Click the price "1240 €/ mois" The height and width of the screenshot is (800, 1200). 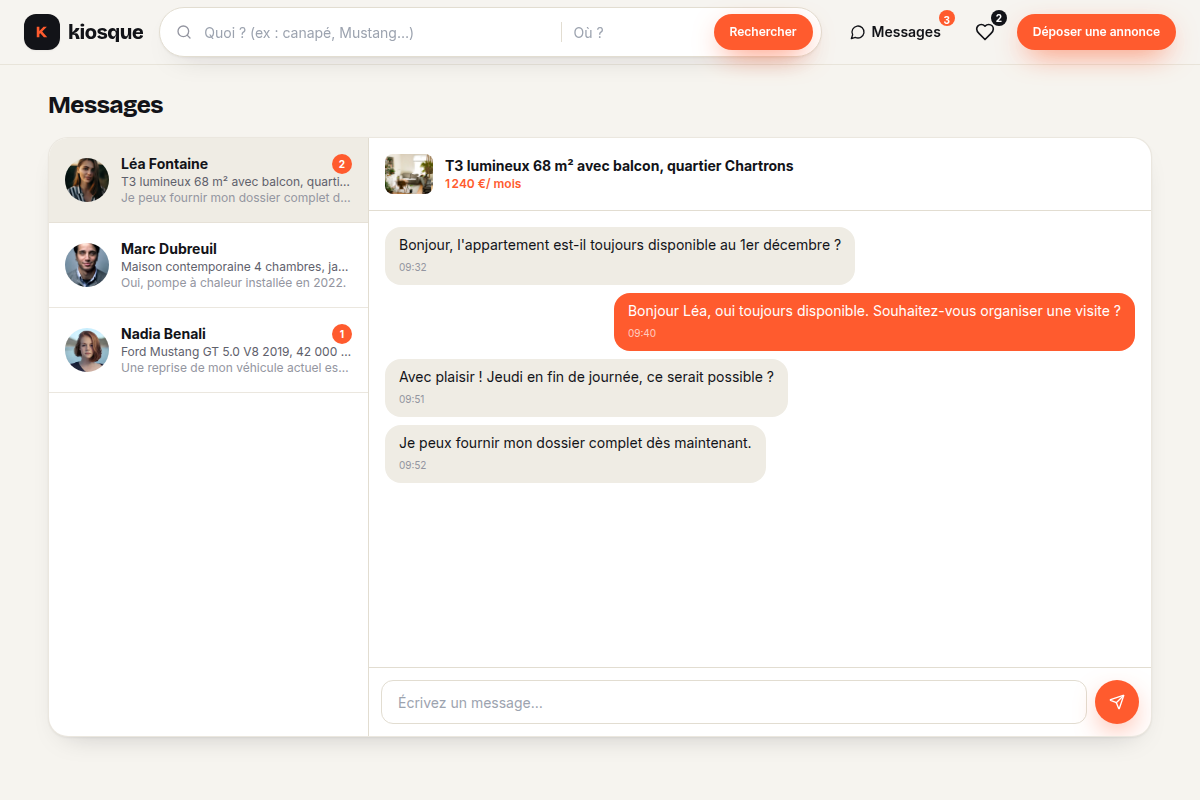(483, 184)
